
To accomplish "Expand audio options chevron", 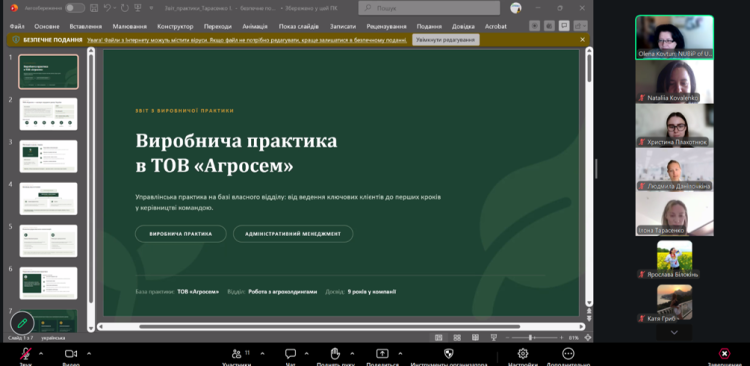I will coord(41,354).
